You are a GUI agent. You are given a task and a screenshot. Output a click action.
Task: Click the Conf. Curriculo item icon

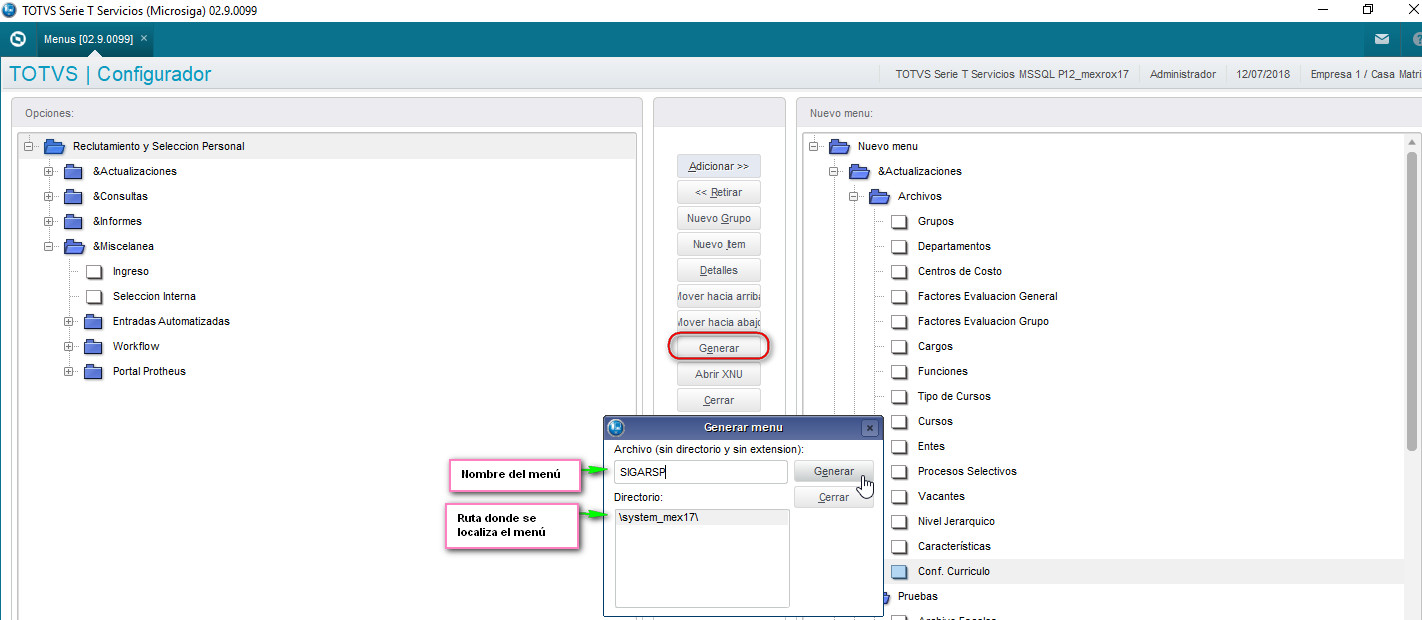899,571
